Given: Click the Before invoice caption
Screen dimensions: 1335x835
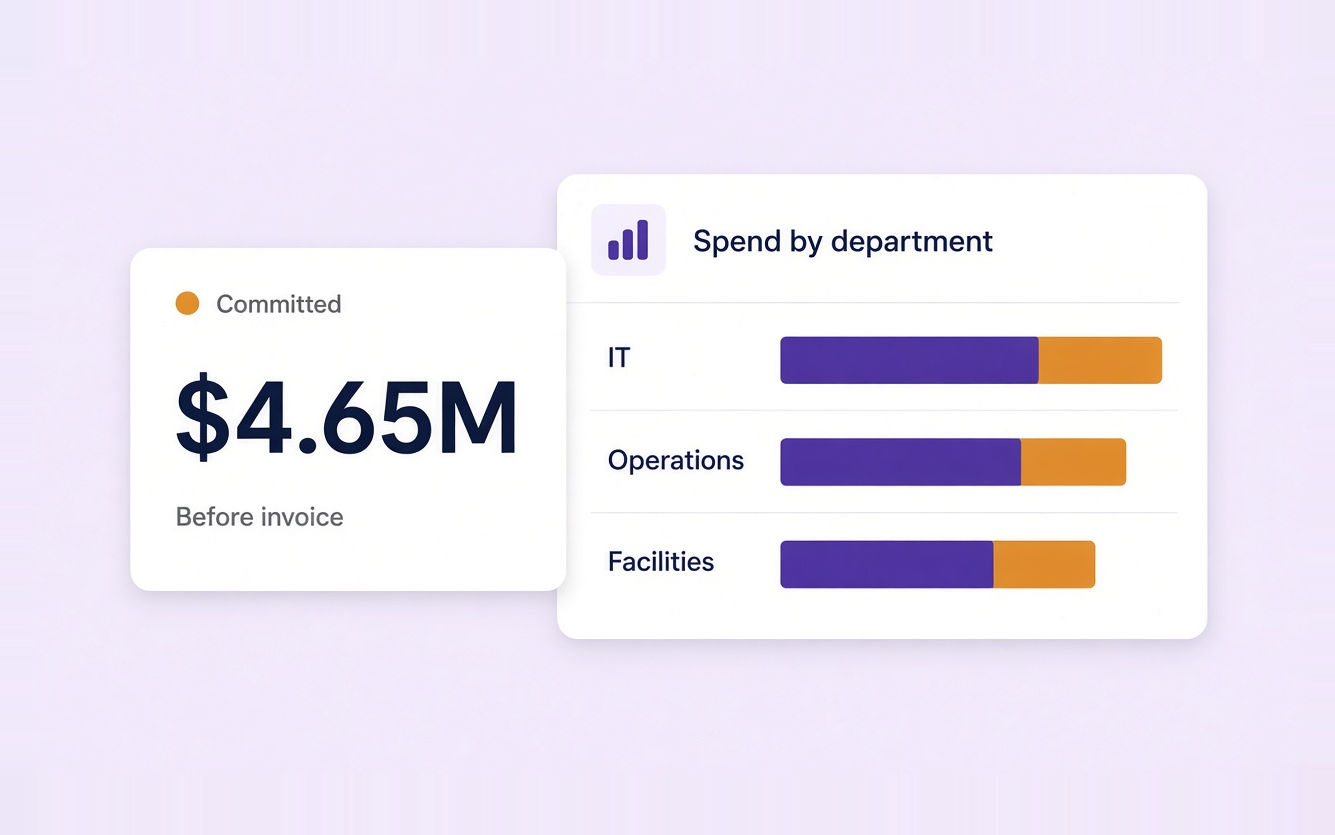Looking at the screenshot, I should 259,517.
